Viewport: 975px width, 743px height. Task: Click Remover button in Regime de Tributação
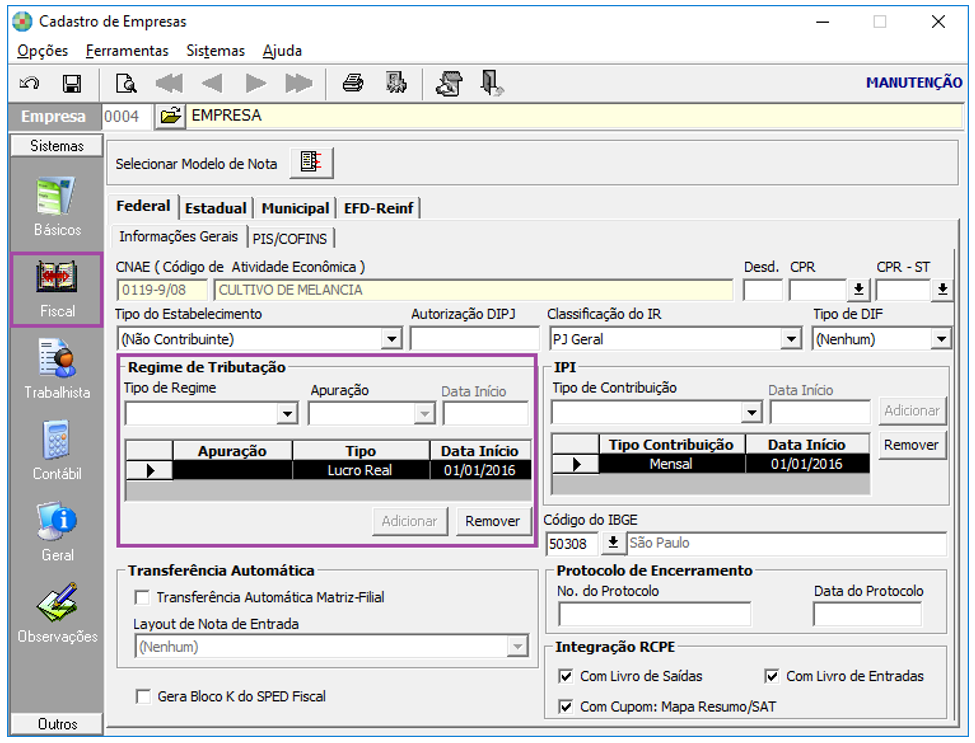pyautogui.click(x=492, y=521)
